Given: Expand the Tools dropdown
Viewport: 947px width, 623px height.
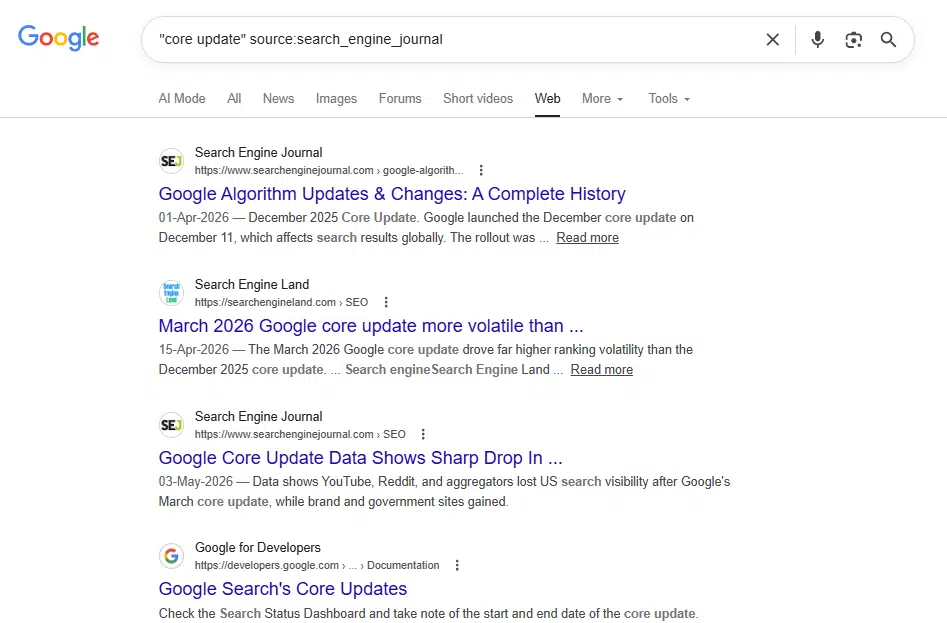Looking at the screenshot, I should pyautogui.click(x=669, y=98).
